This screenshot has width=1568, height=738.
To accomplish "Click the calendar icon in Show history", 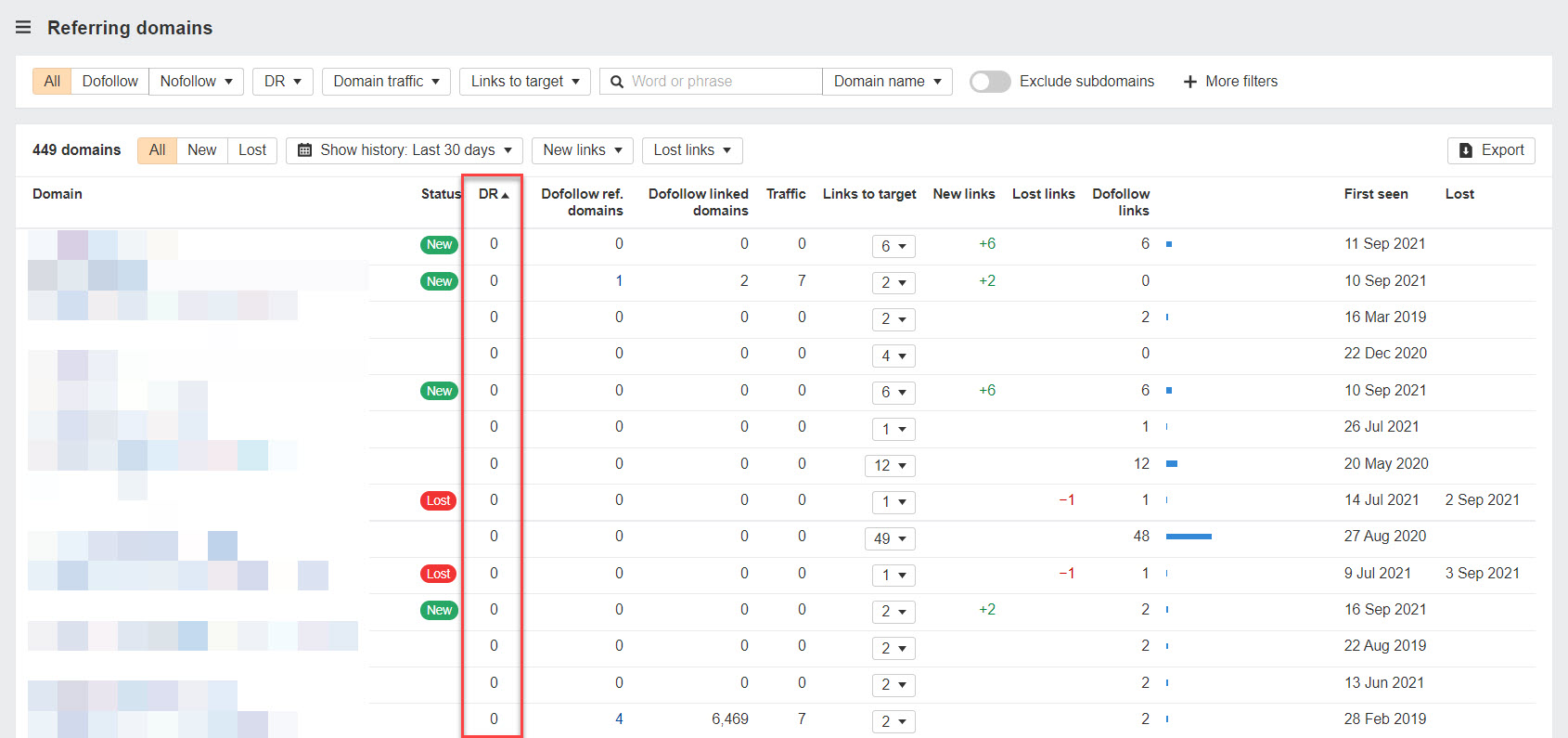I will [x=304, y=150].
